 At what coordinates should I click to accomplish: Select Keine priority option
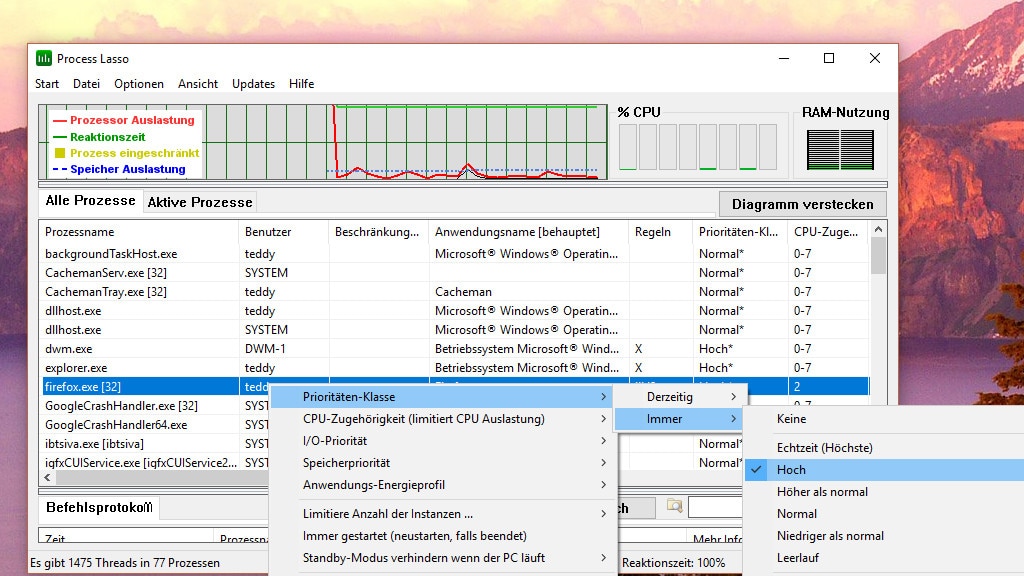point(884,419)
